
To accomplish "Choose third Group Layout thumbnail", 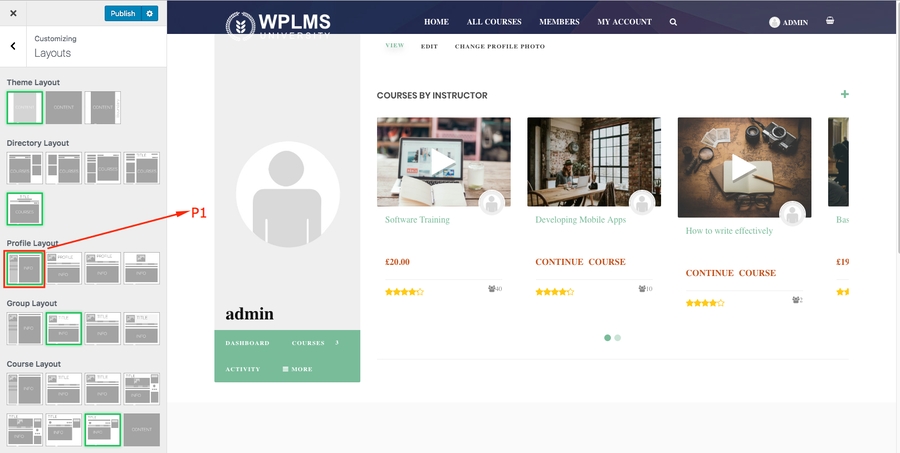I will [103, 328].
